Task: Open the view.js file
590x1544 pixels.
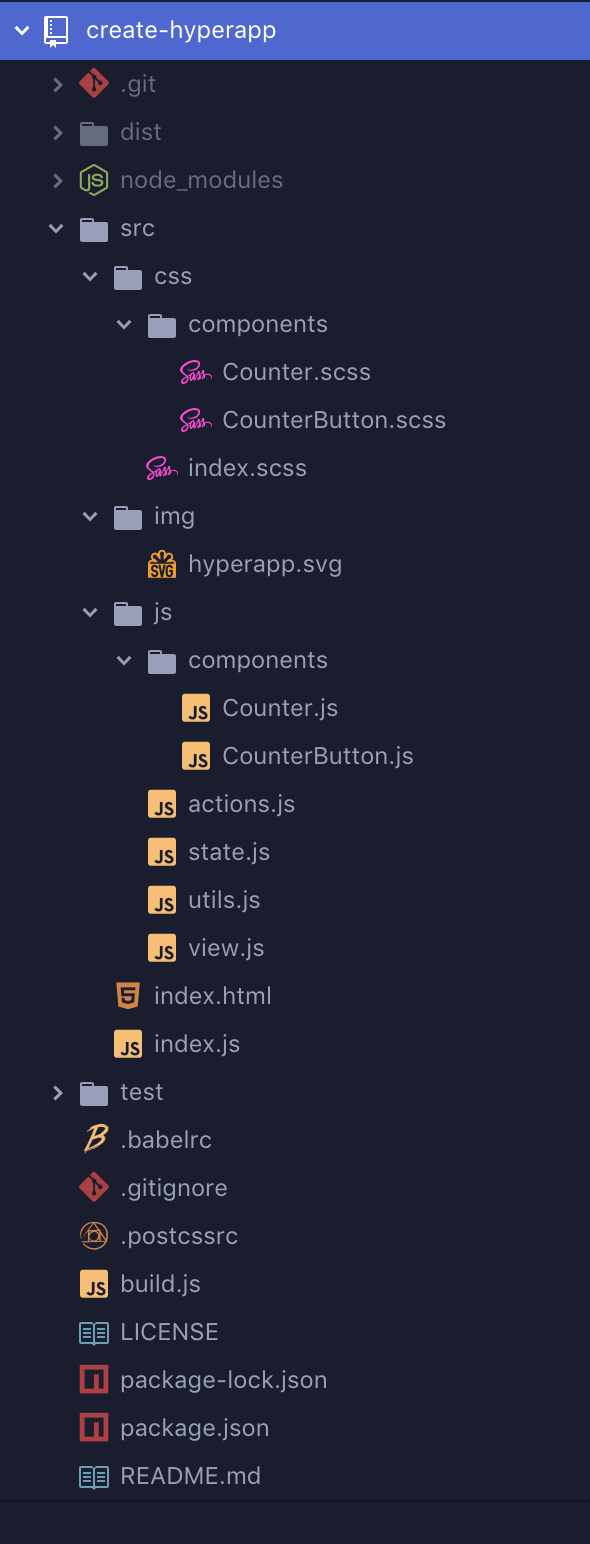Action: pyautogui.click(x=226, y=948)
